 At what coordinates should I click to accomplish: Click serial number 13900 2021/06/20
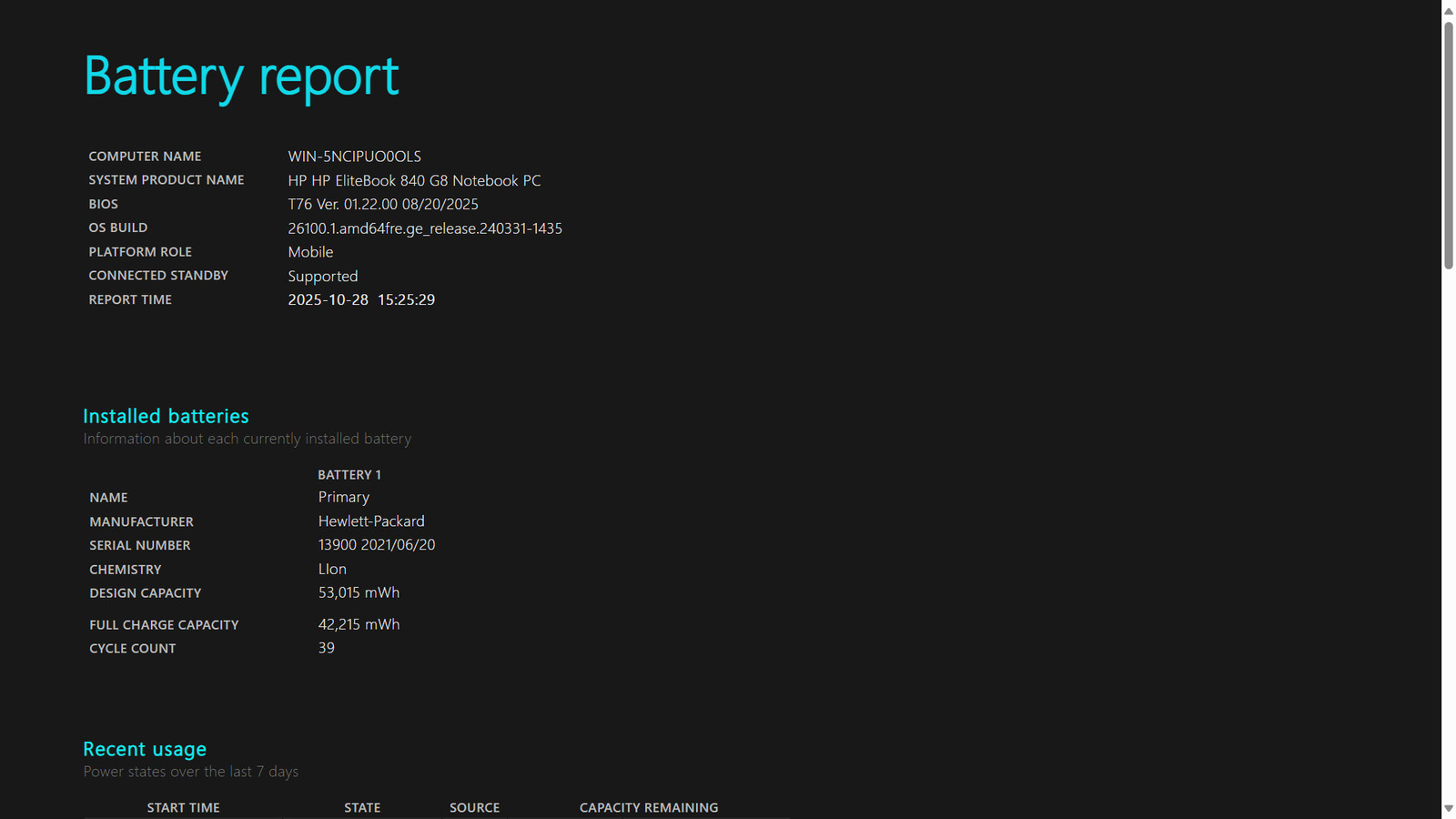[377, 545]
